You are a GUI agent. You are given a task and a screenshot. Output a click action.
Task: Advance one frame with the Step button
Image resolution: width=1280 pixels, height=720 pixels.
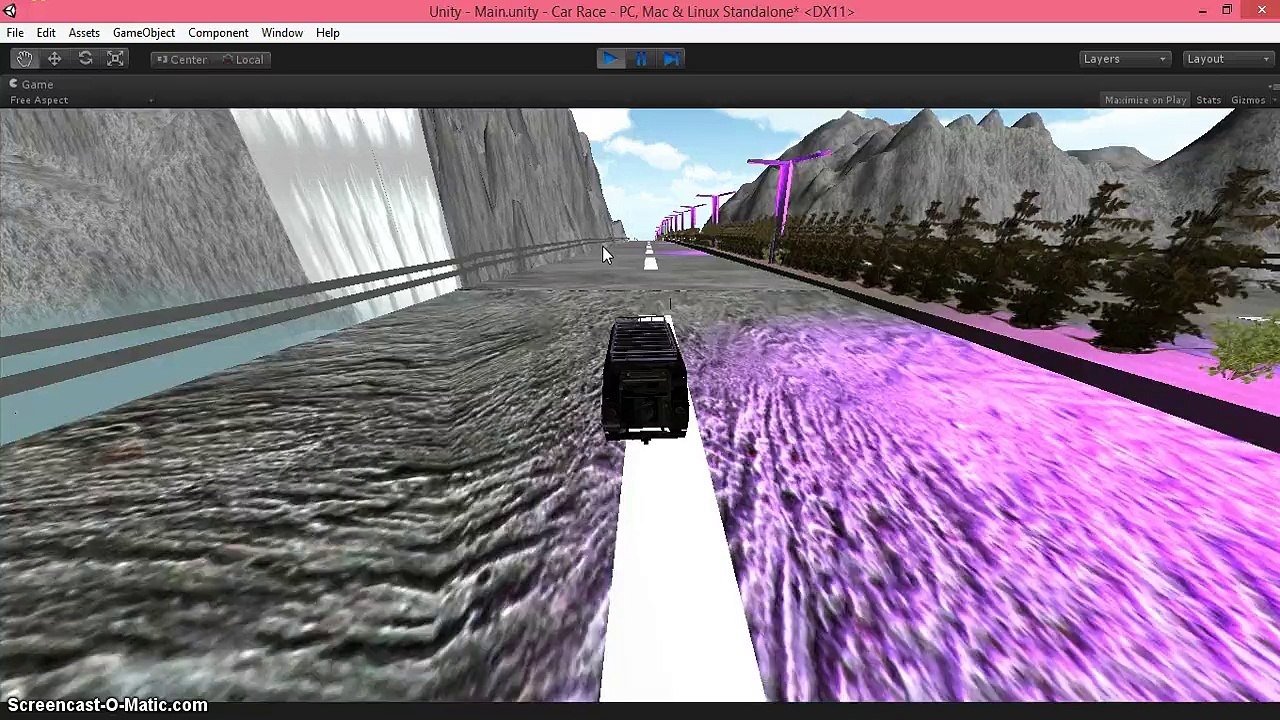pyautogui.click(x=672, y=59)
